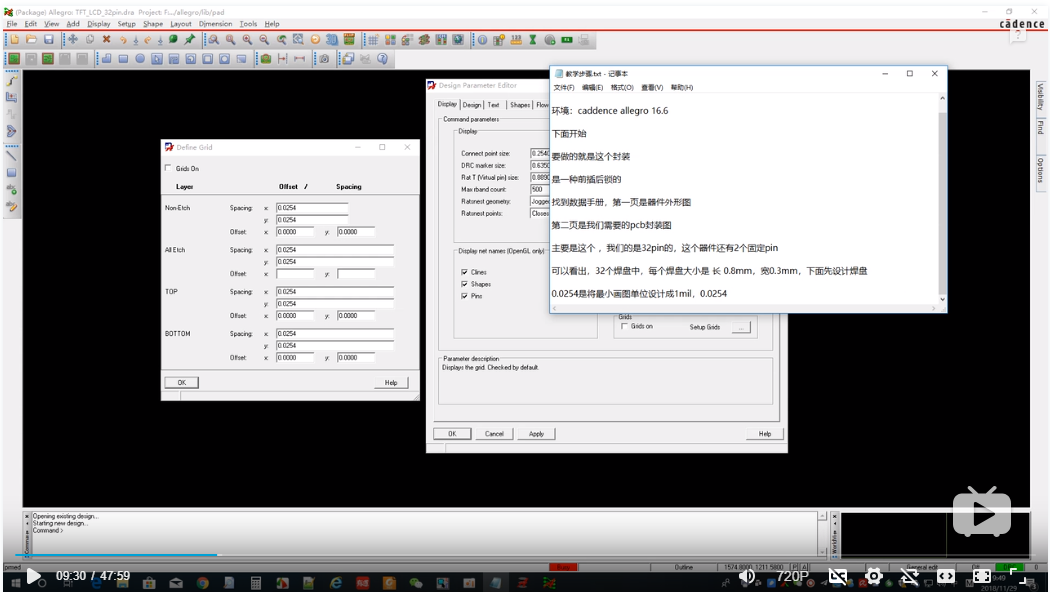Open Chrome from the taskbar
This screenshot has height=592, width=1050.
click(202, 583)
